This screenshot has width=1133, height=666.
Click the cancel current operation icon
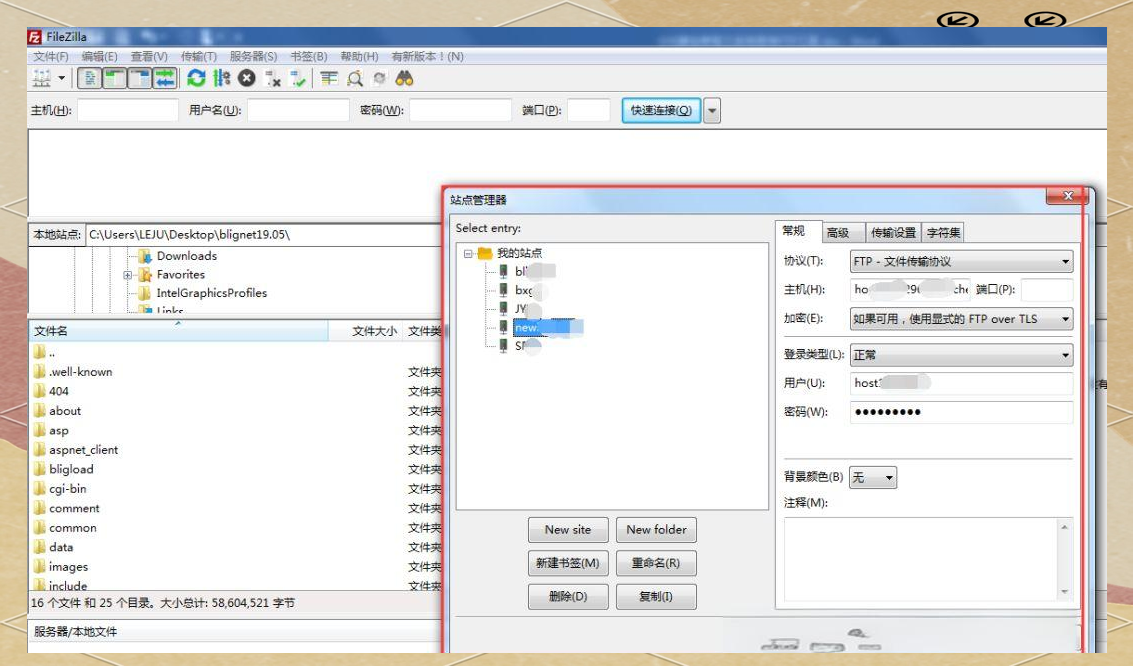point(247,78)
